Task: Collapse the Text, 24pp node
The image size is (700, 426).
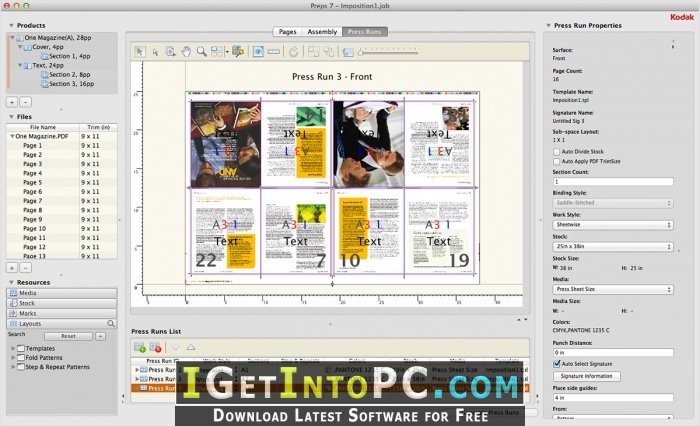Action: click(x=20, y=65)
